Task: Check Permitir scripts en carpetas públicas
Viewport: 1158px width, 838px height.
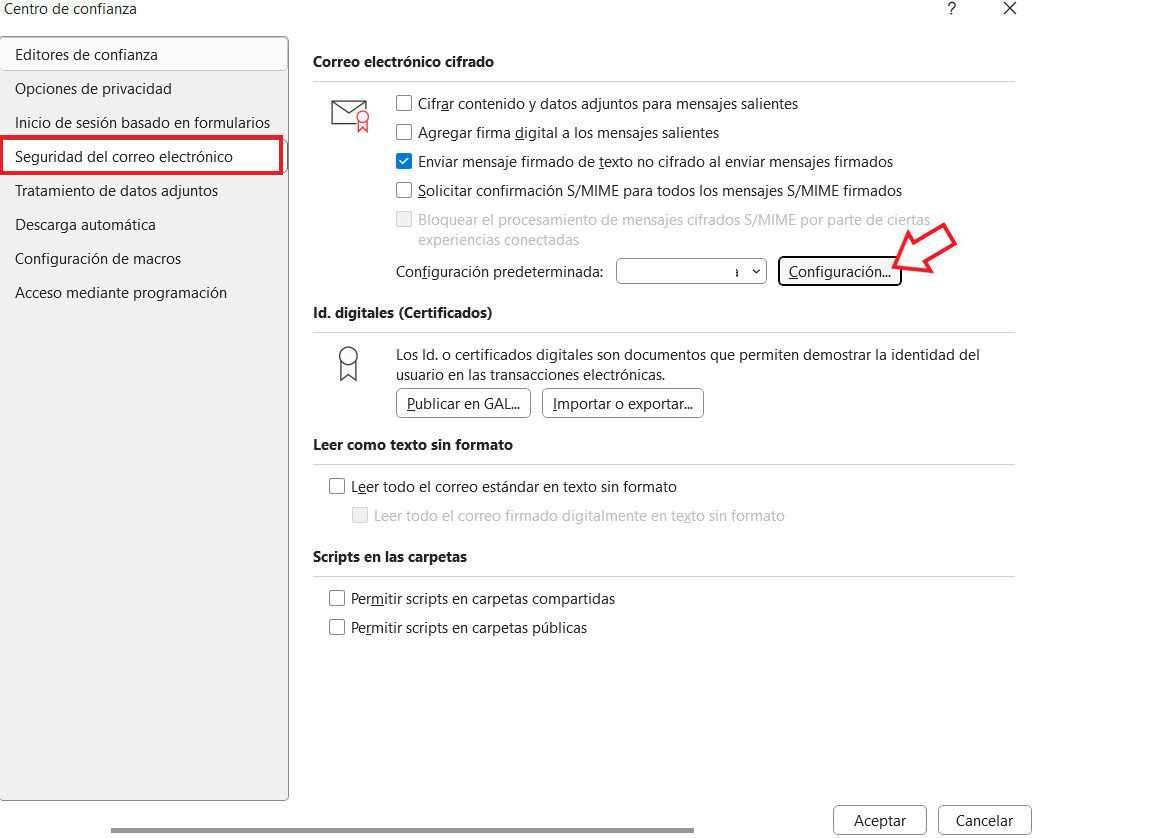Action: pyautogui.click(x=337, y=628)
